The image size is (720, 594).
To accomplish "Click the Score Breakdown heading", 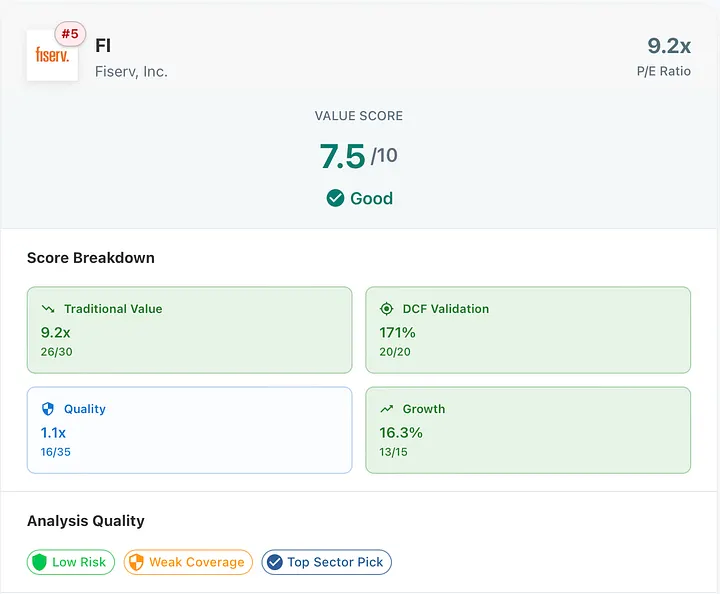I will click(91, 258).
